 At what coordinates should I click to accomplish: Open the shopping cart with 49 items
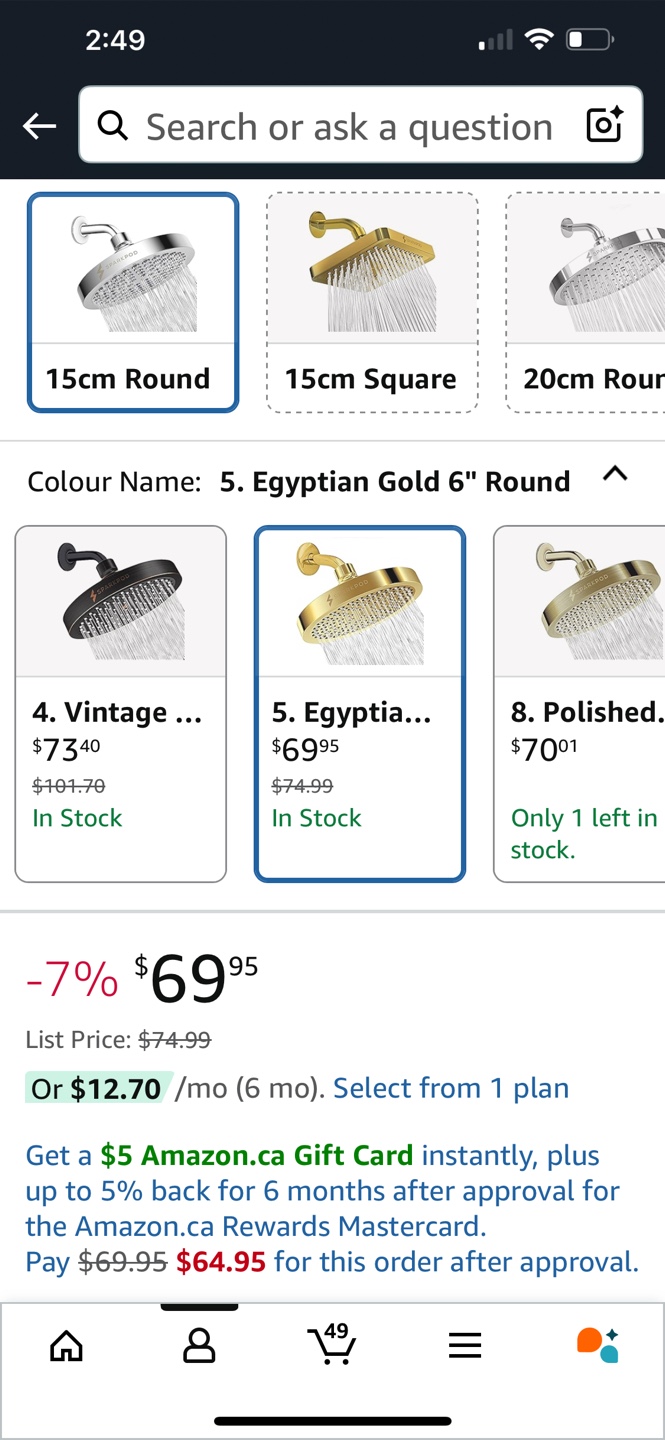[332, 1344]
